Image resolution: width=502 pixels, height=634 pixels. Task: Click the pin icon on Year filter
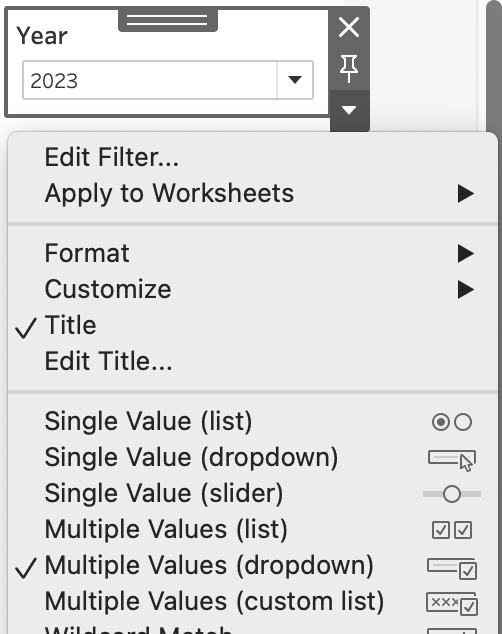(349, 69)
